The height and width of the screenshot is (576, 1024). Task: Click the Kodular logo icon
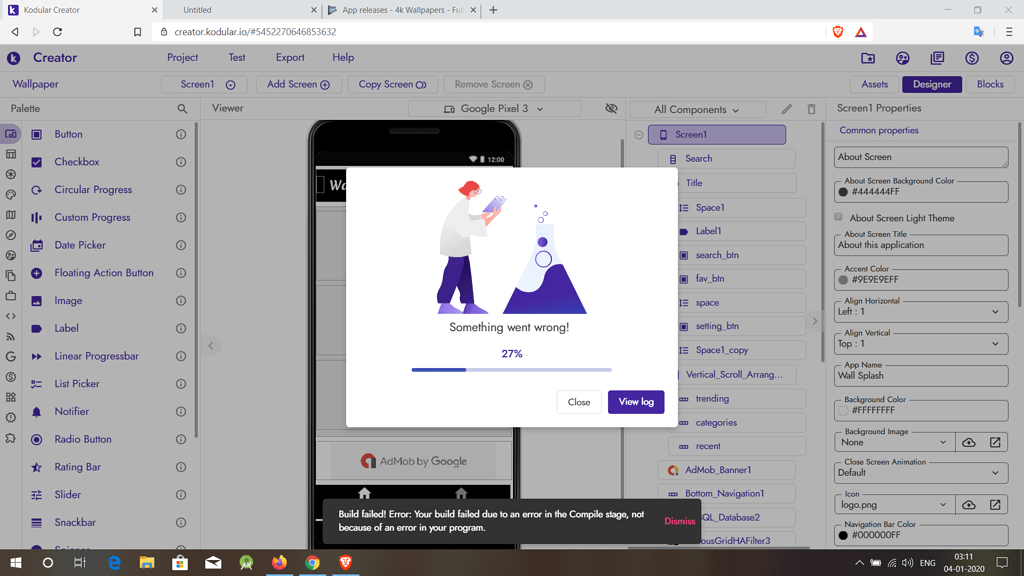point(14,58)
